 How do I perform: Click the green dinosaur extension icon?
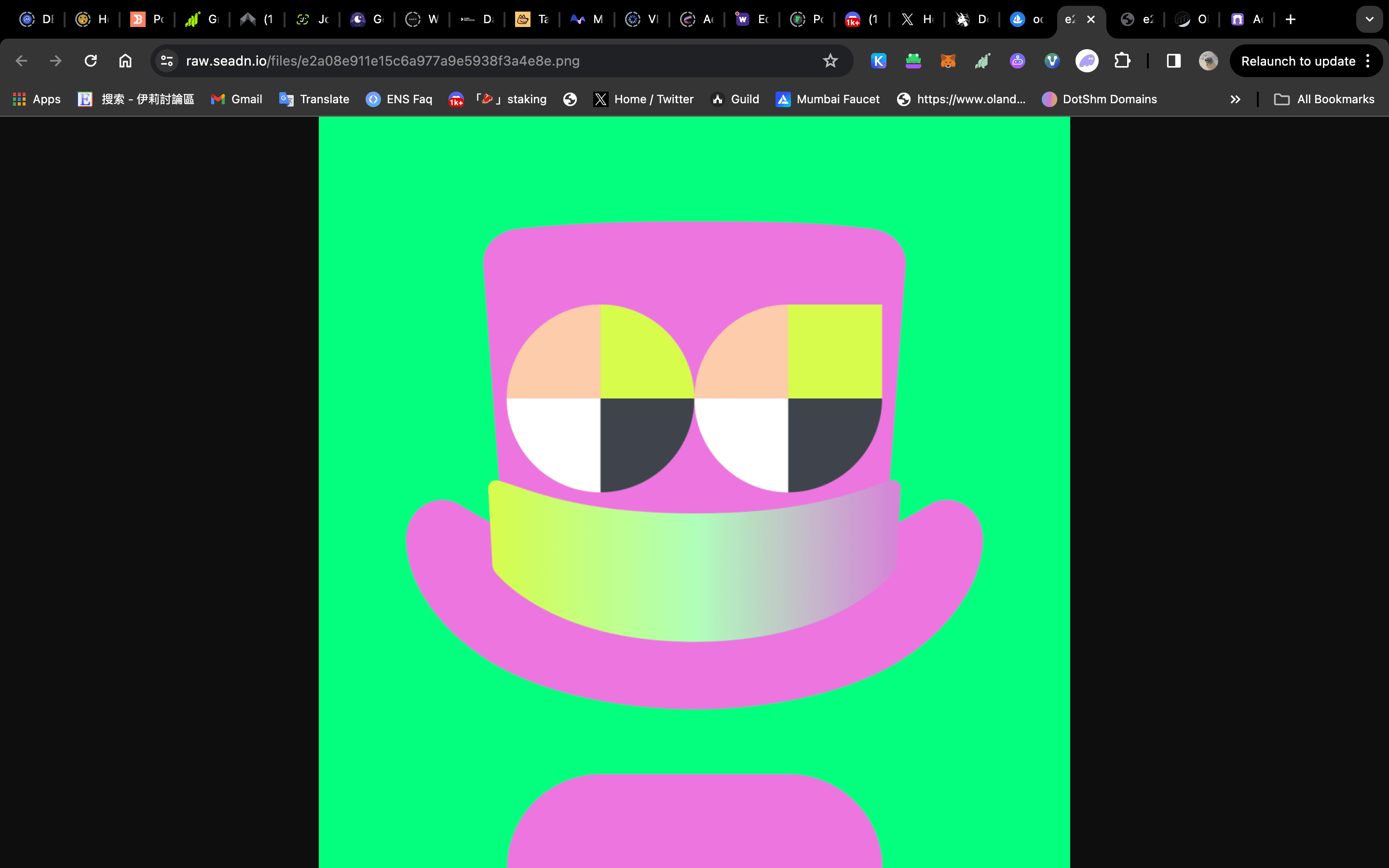(982, 61)
